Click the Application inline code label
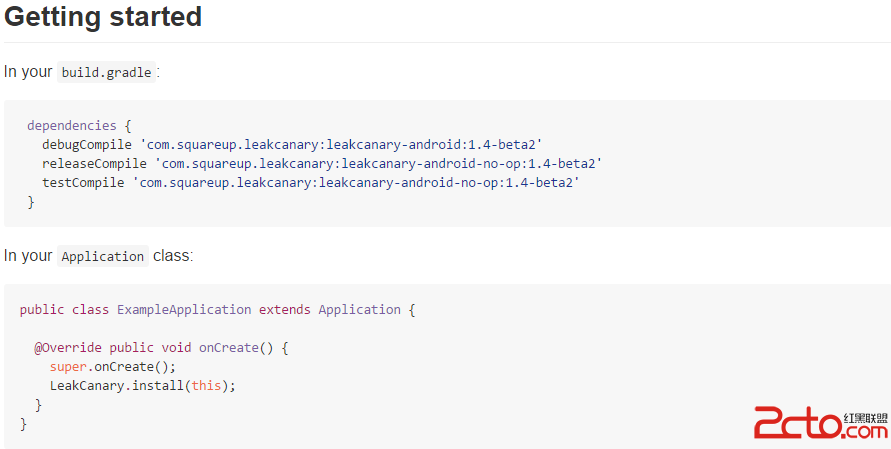Image resolution: width=891 pixels, height=449 pixels. click(x=102, y=256)
